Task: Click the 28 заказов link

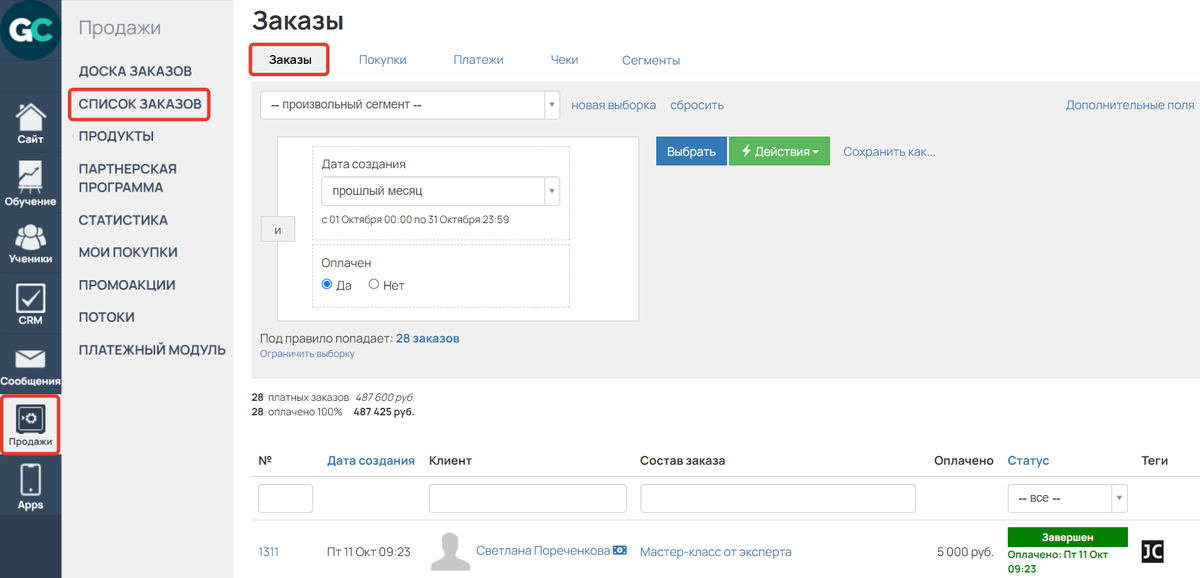Action: tap(428, 338)
